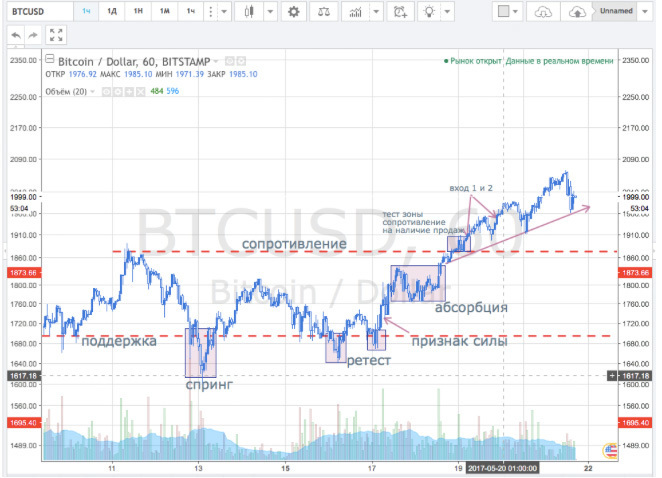The image size is (662, 478).
Task: Open layout selection dropdown arrow
Action: tap(515, 11)
